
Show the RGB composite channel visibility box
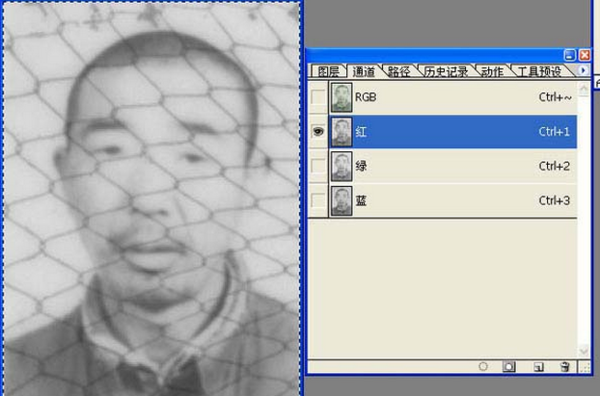[x=318, y=97]
